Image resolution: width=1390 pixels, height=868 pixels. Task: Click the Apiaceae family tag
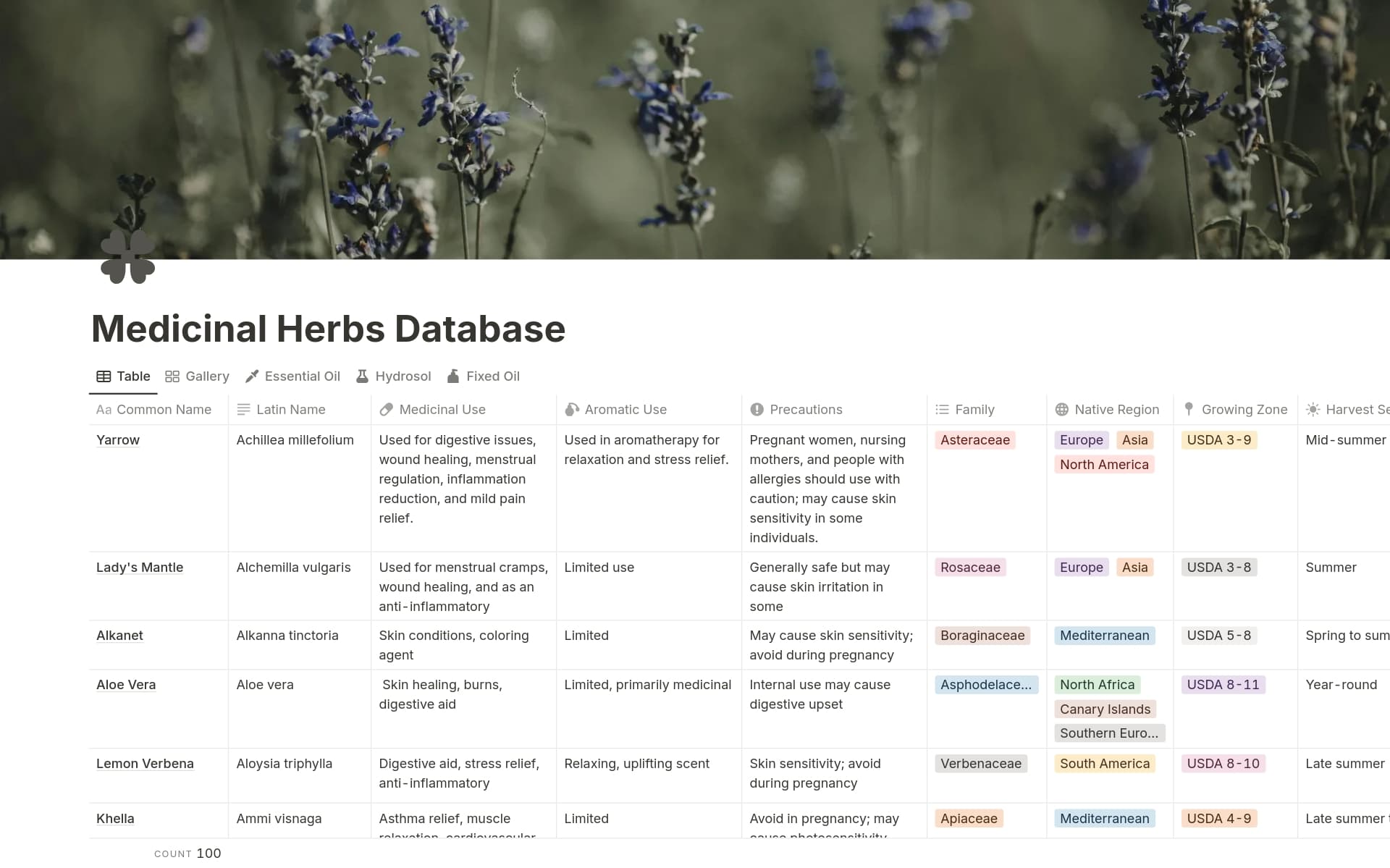969,819
